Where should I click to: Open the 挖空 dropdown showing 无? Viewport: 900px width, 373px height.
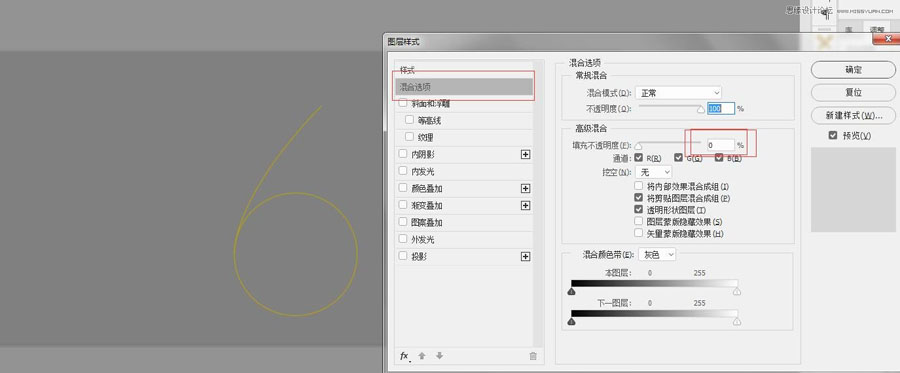click(653, 172)
